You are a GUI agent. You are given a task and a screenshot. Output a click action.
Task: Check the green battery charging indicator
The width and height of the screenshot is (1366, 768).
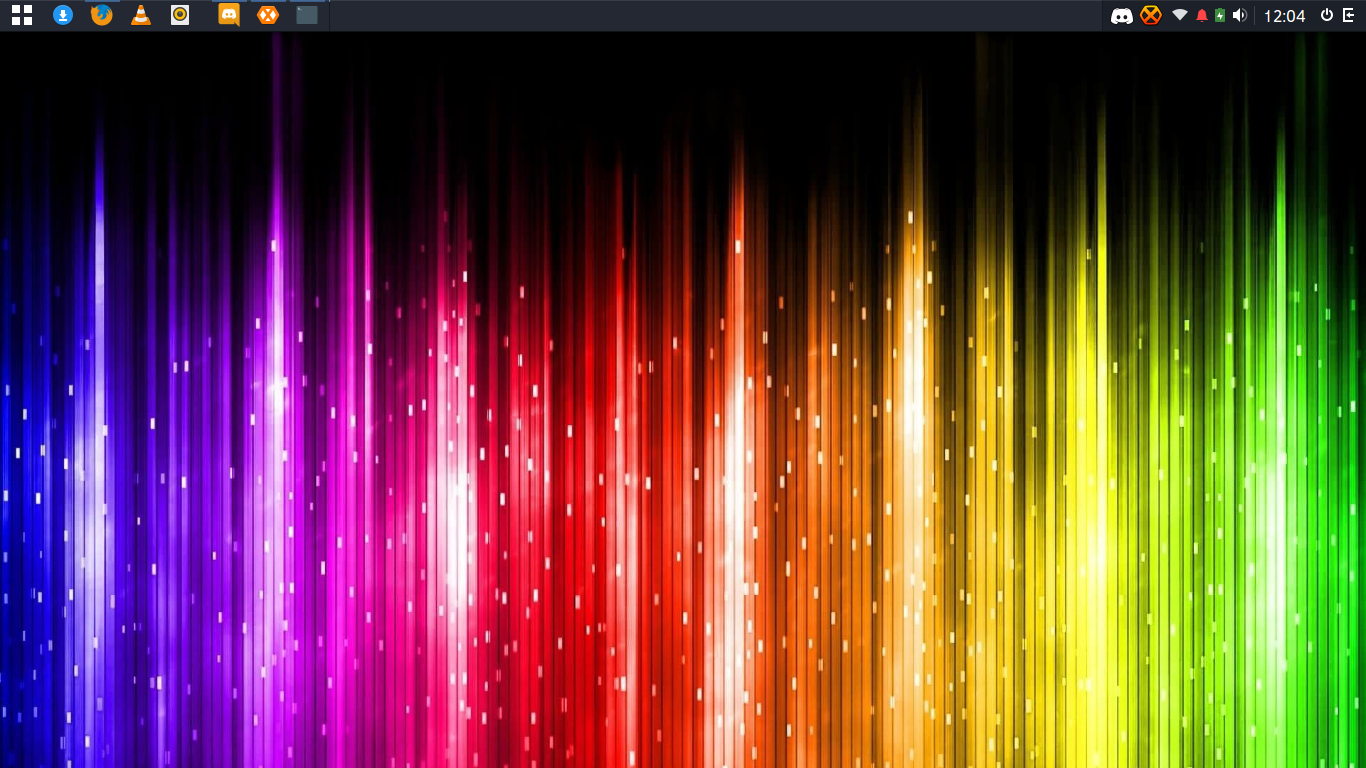[1220, 15]
